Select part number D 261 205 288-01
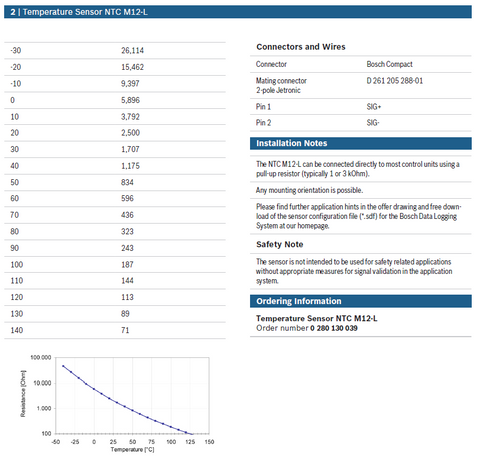 (x=395, y=81)
